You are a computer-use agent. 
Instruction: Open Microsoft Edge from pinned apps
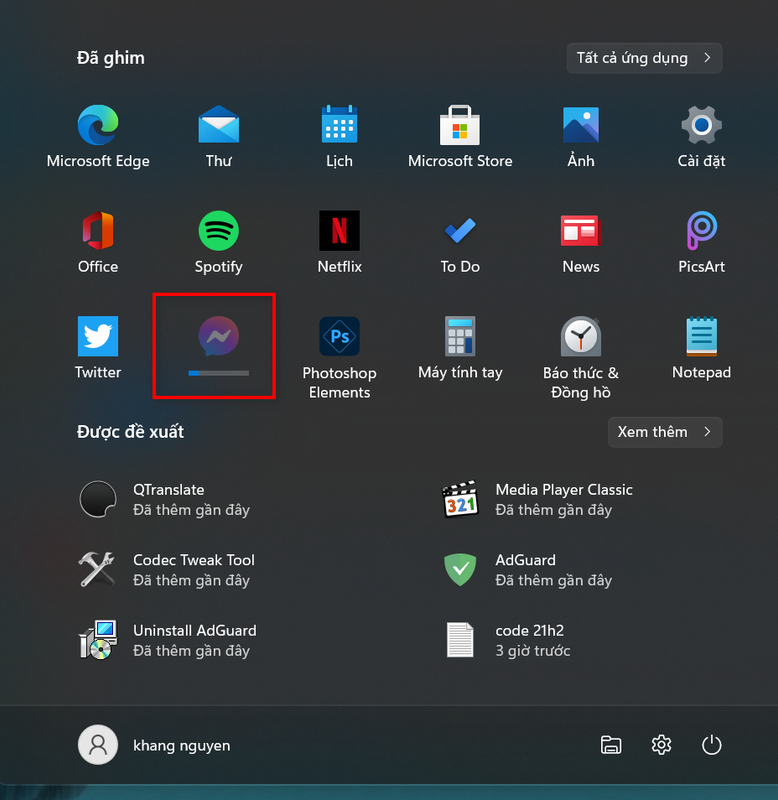tap(98, 137)
